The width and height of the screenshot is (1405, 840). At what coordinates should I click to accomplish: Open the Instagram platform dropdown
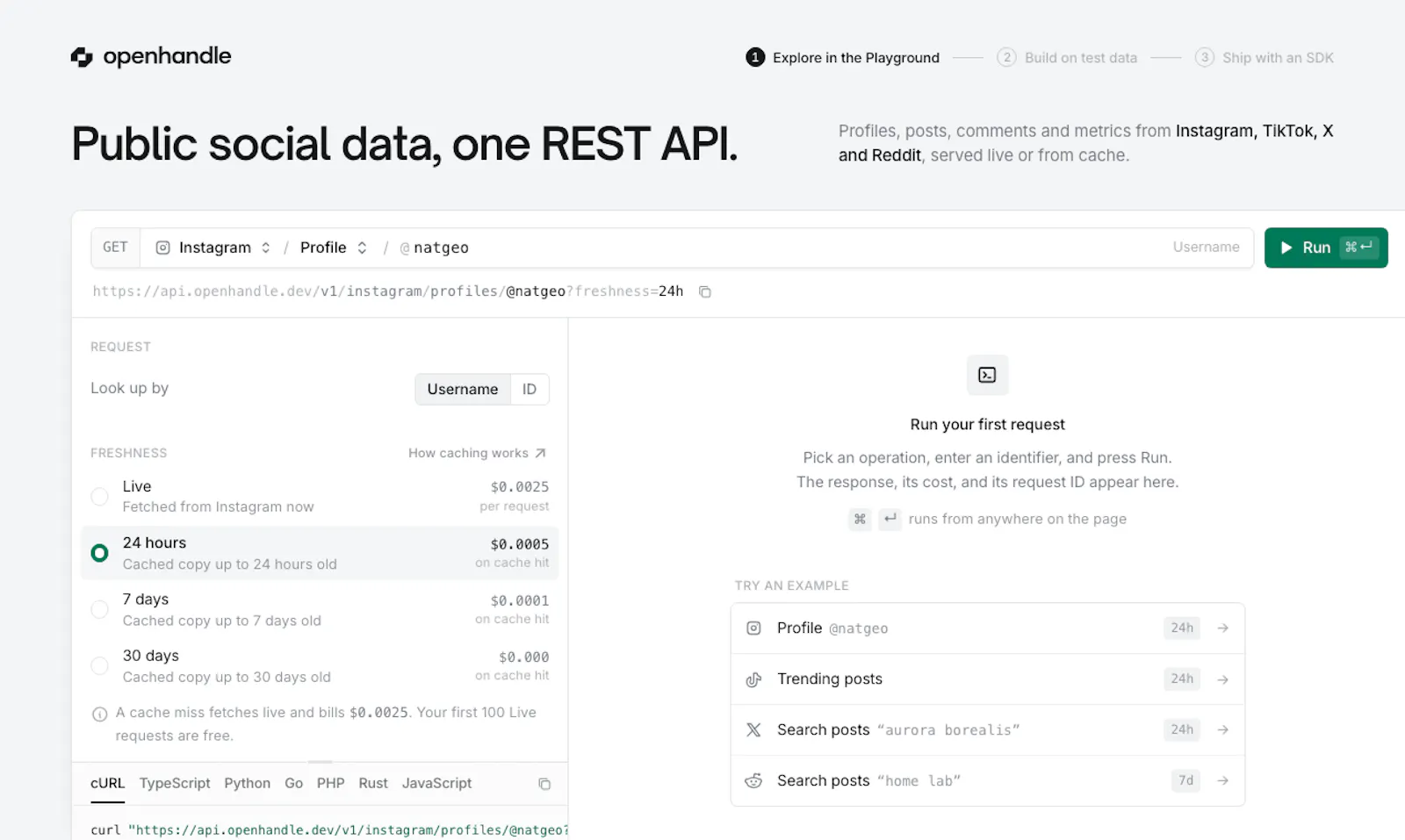click(x=213, y=248)
